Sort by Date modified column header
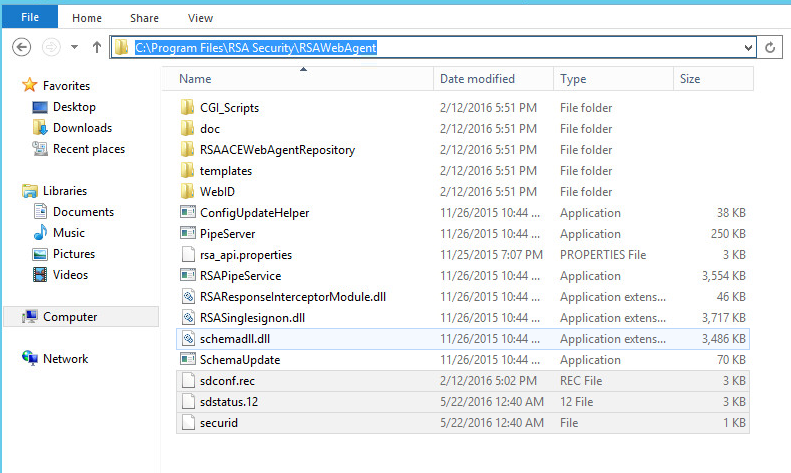 click(493, 79)
